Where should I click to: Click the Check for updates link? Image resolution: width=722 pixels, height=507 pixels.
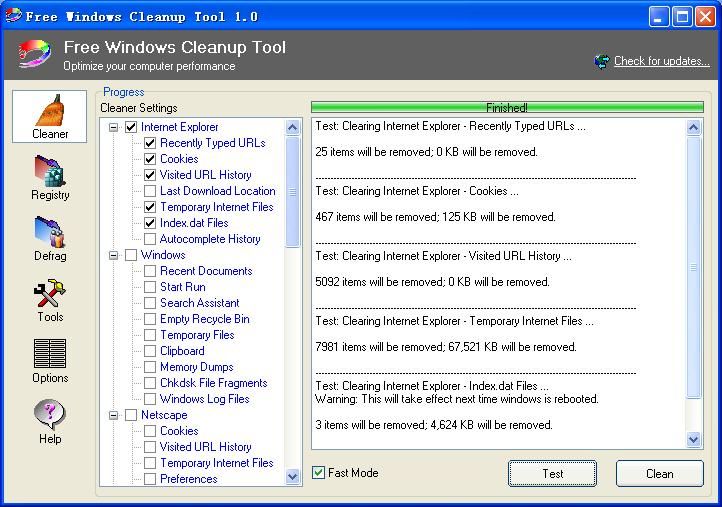pyautogui.click(x=661, y=61)
